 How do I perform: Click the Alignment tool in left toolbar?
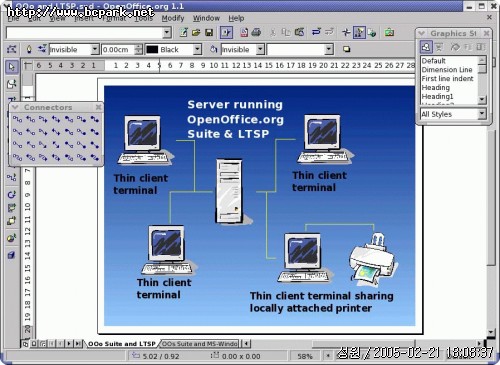point(12,208)
